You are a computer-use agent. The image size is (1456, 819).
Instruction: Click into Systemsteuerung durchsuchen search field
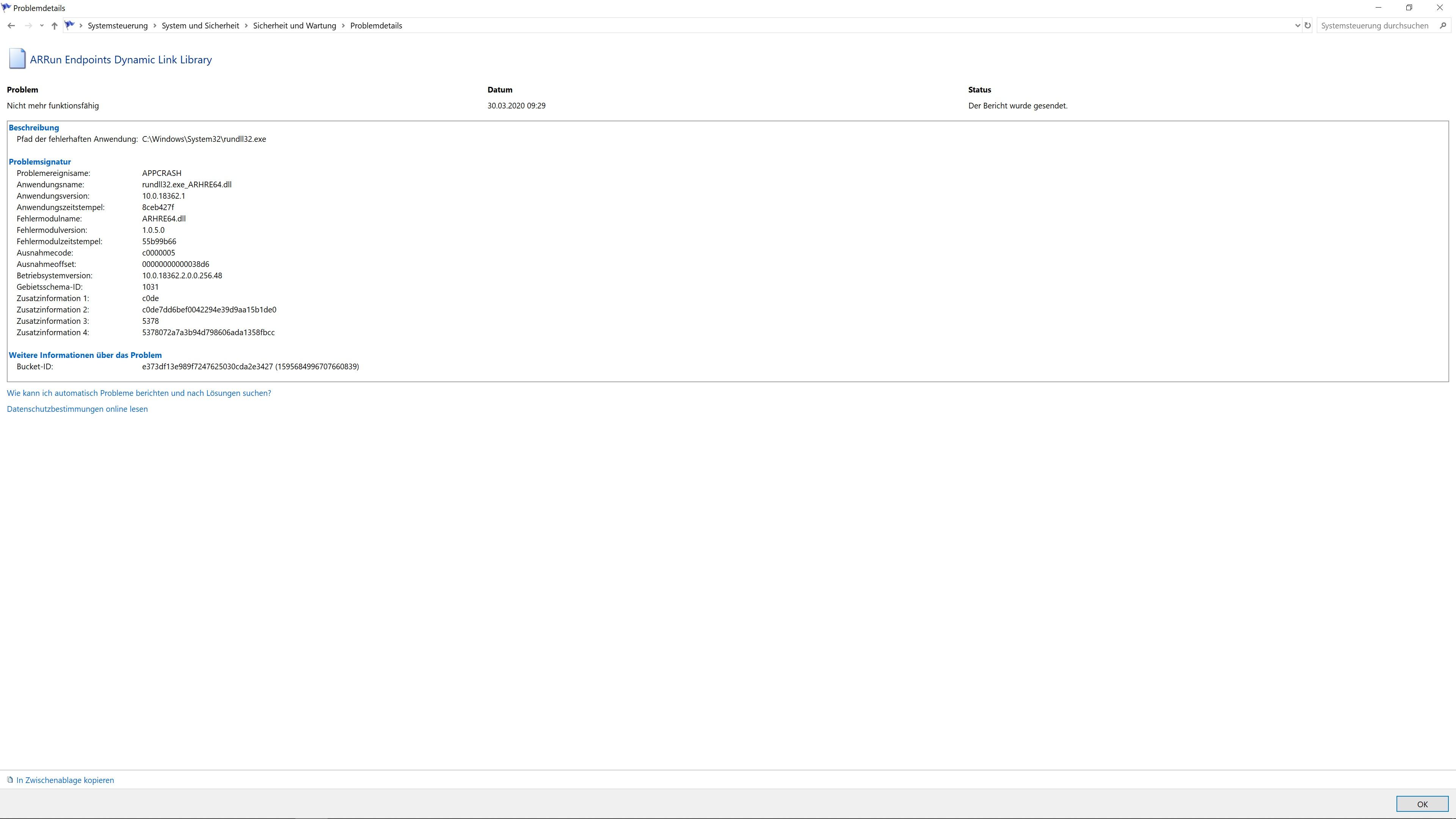pyautogui.click(x=1374, y=25)
